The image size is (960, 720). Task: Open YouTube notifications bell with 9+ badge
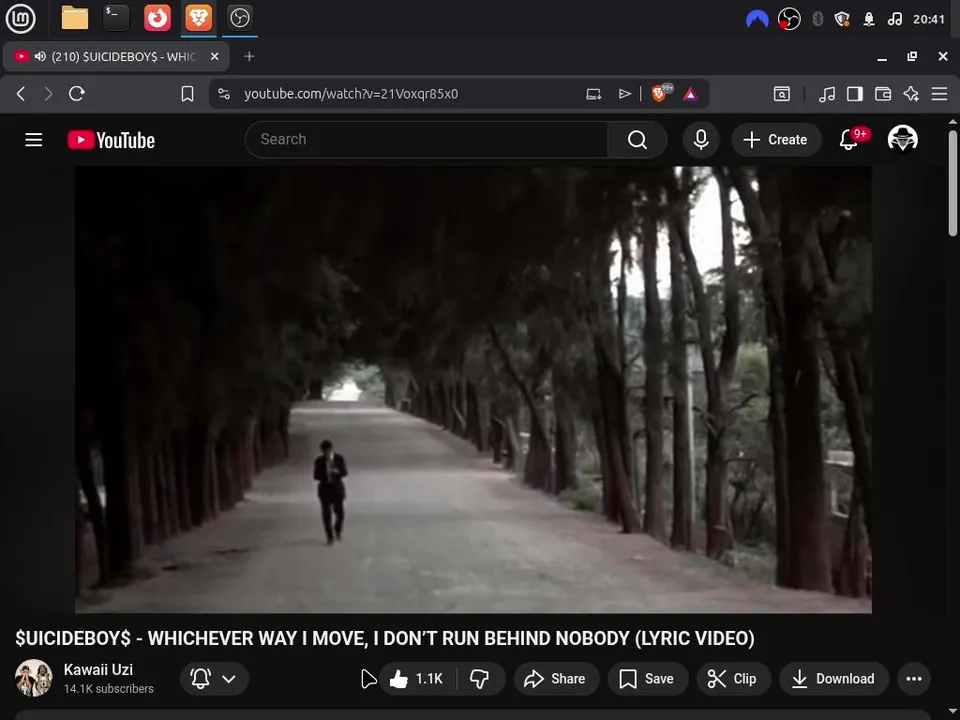(x=849, y=140)
